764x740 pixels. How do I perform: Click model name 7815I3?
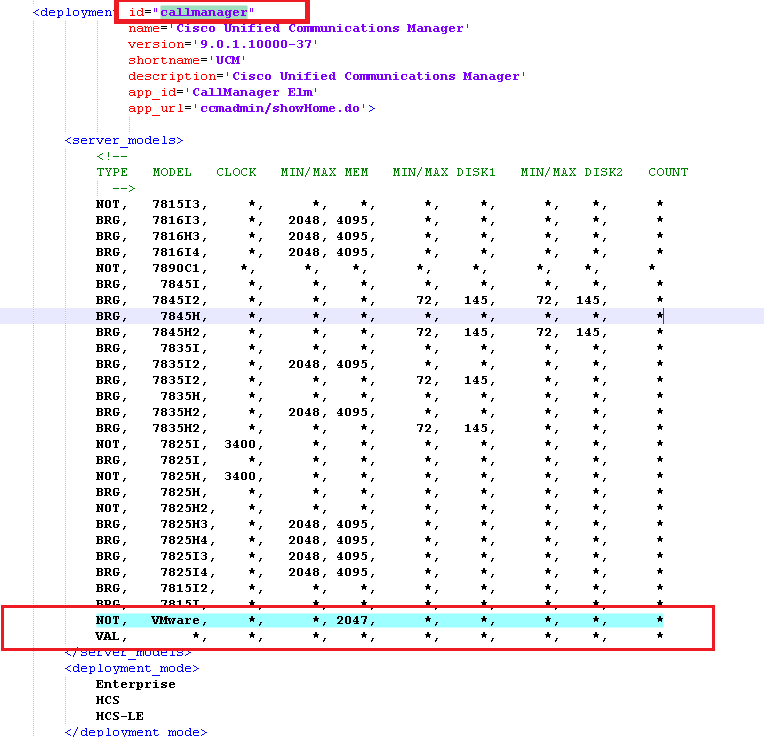pyautogui.click(x=176, y=205)
